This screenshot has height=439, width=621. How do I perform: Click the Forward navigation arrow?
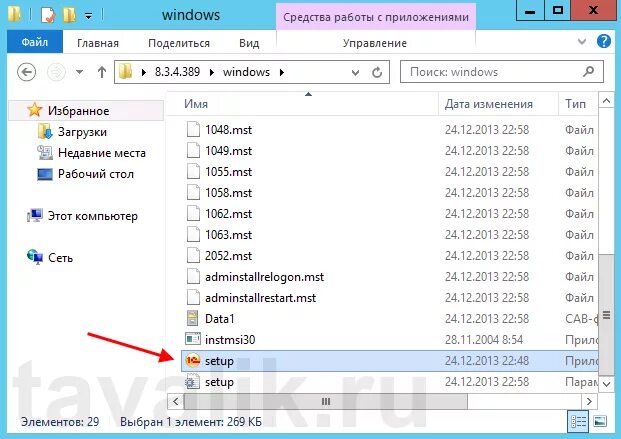pos(56,72)
